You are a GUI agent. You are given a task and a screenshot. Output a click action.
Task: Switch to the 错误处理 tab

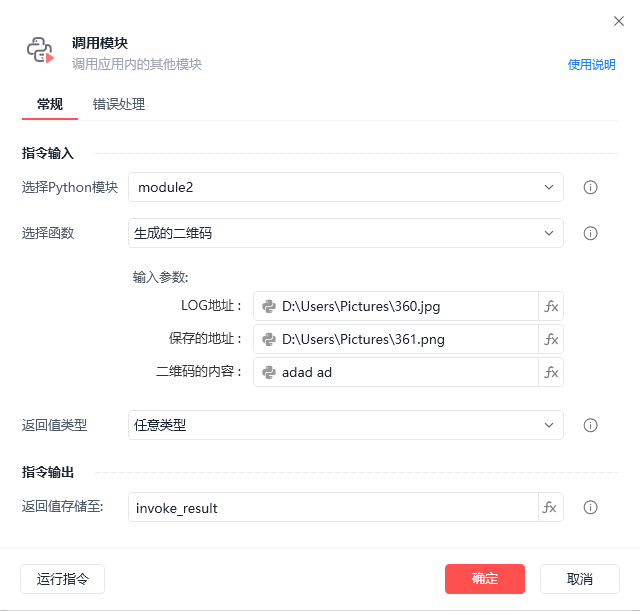pyautogui.click(x=119, y=104)
